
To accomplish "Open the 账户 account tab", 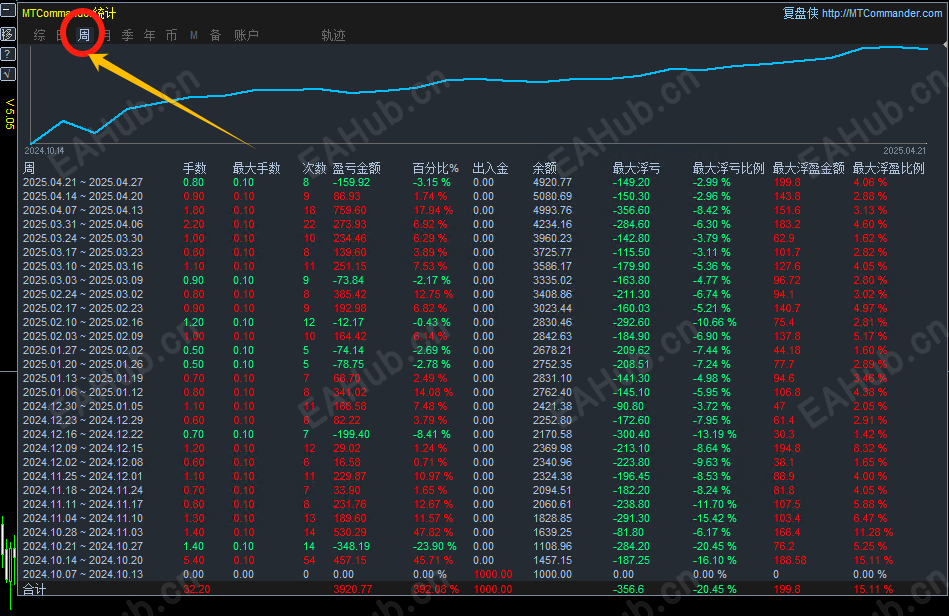I will pos(246,36).
